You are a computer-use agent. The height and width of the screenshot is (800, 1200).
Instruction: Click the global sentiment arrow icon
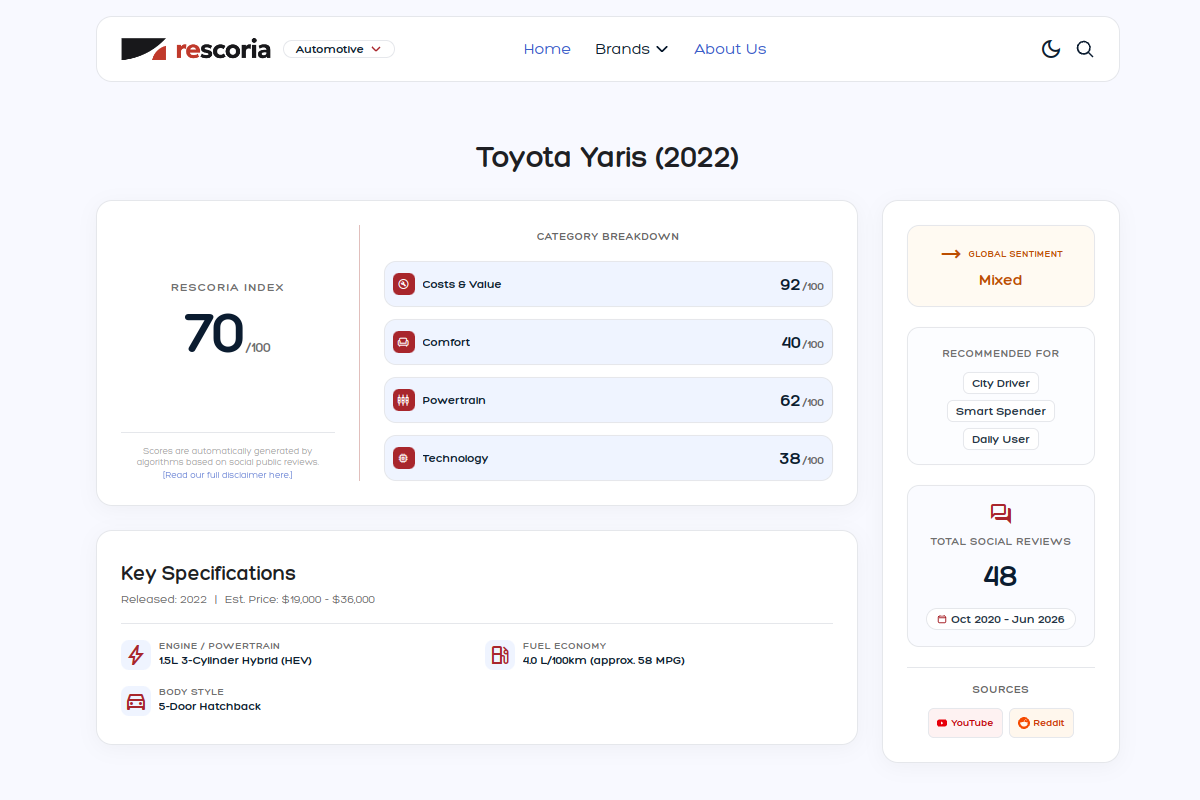click(x=951, y=254)
